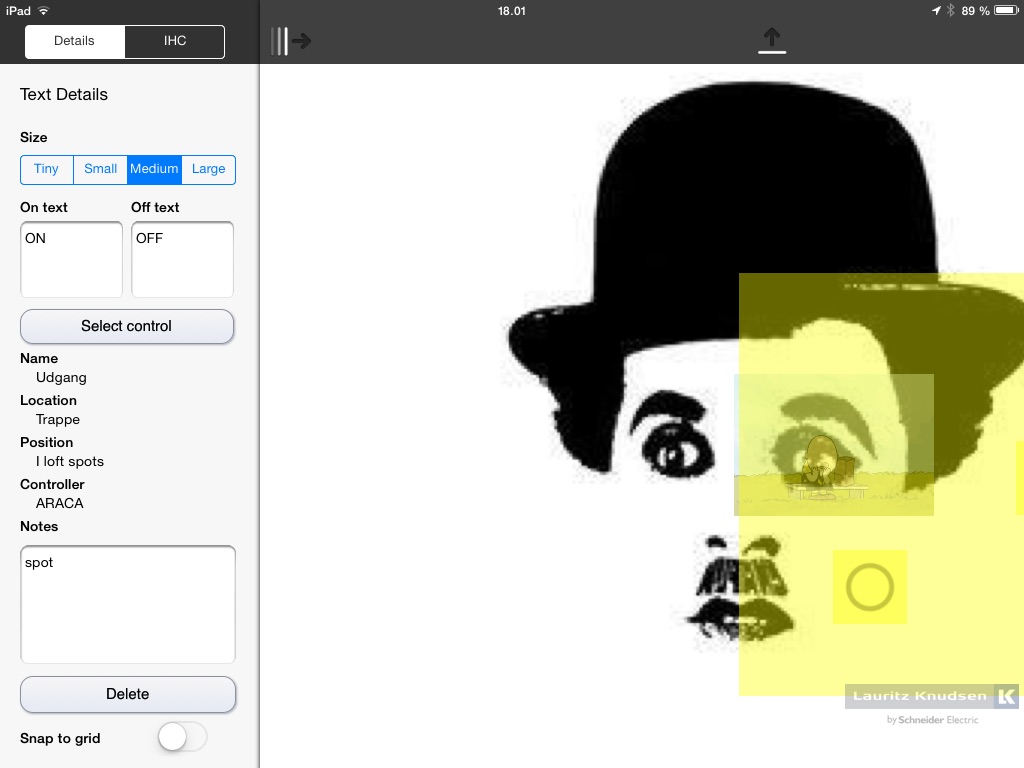Toggle the Snap to grid switch

tap(182, 737)
